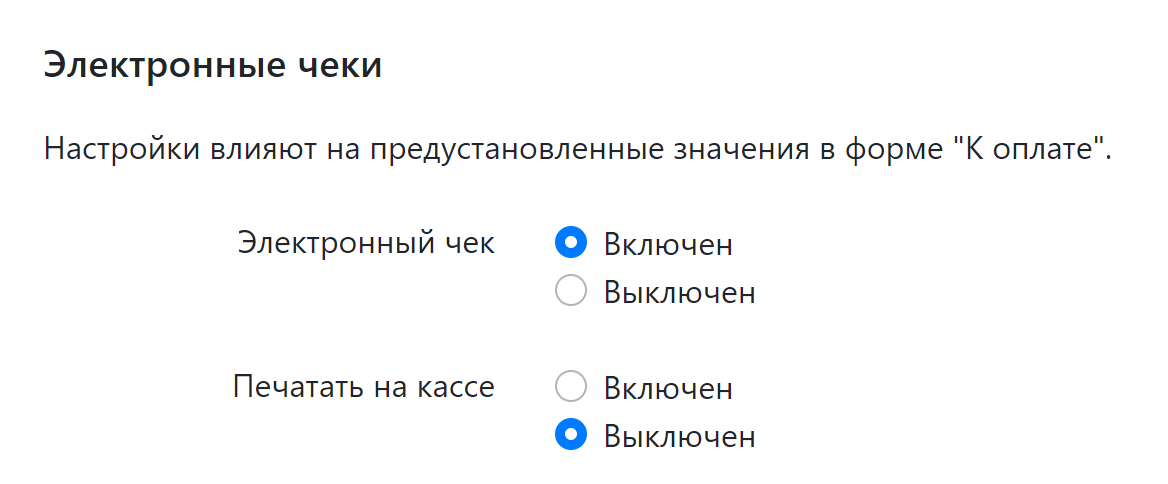Screen dimensions: 1168x484
Task: Click the Включен label text under Электронный чек
Action: 668,244
